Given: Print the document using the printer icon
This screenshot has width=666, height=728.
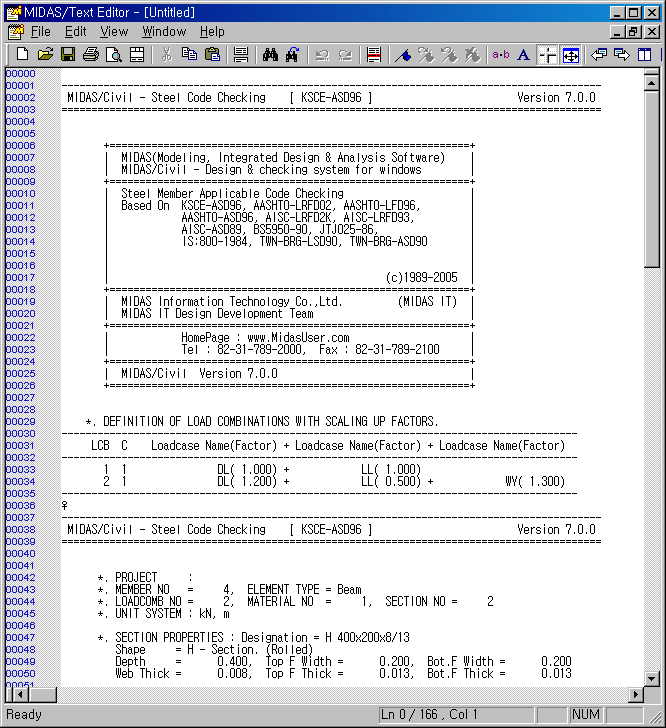Looking at the screenshot, I should pyautogui.click(x=91, y=55).
